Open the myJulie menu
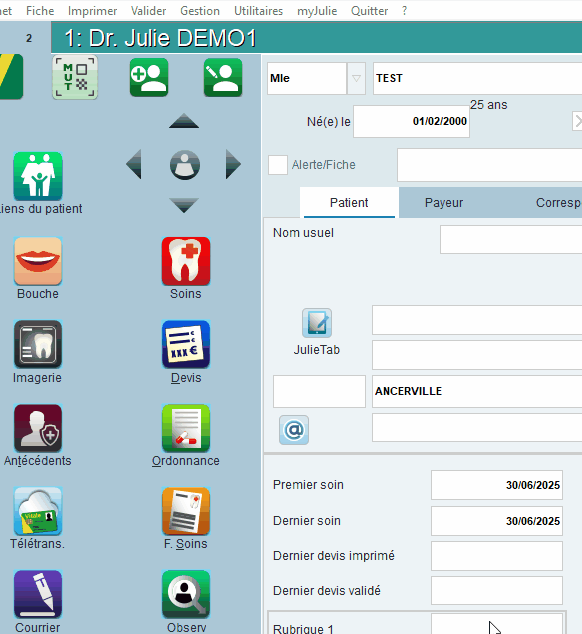The image size is (582, 634). 317,11
